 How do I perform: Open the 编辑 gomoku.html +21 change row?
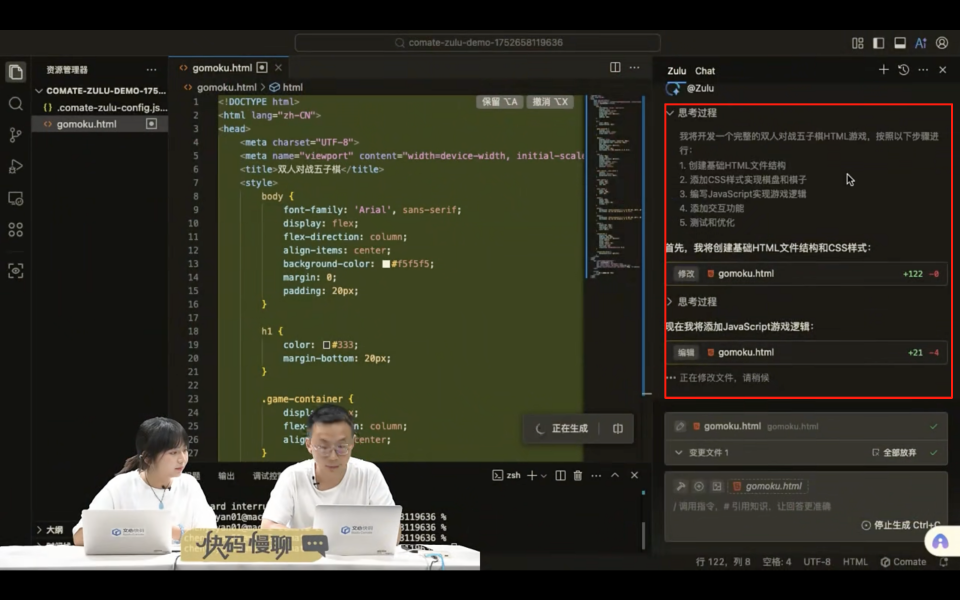click(x=806, y=352)
